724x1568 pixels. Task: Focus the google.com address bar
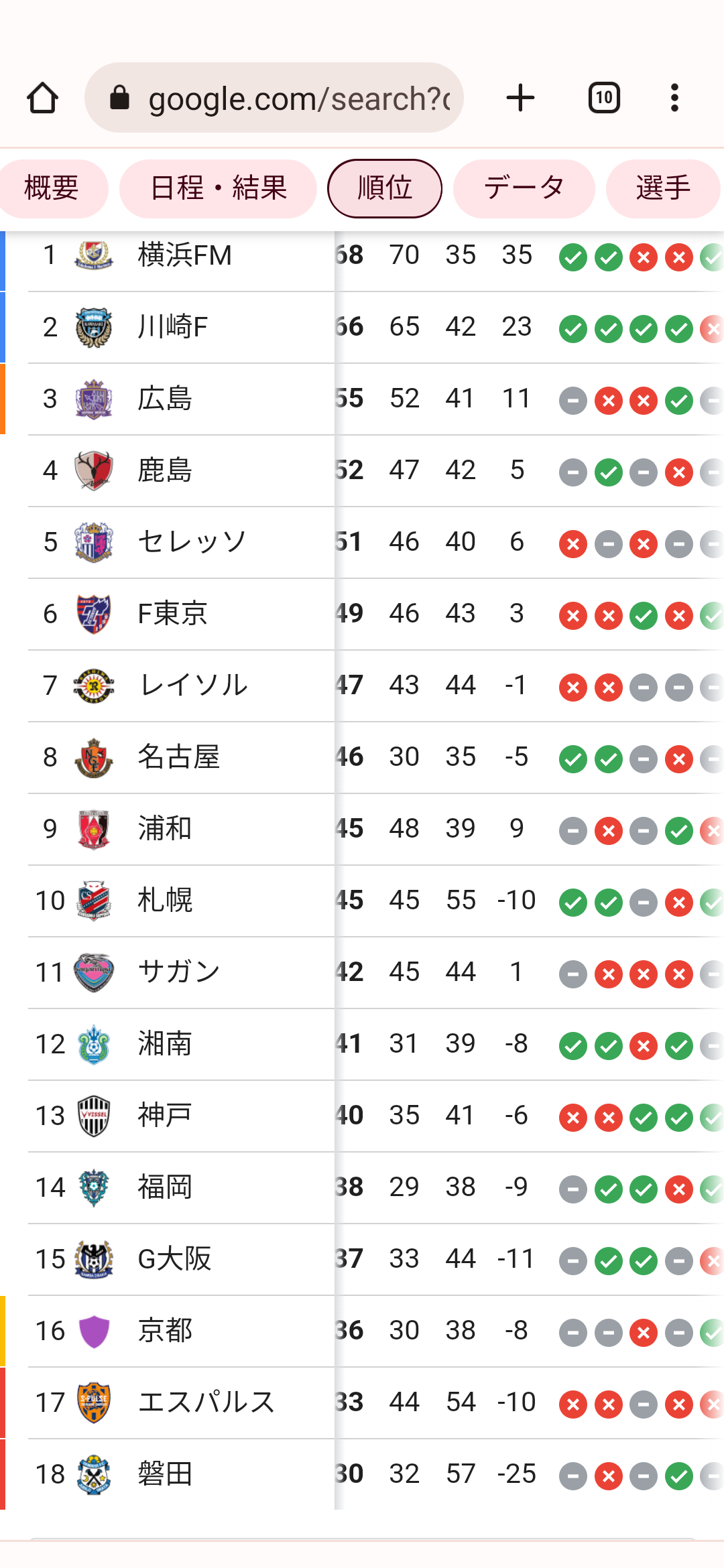(274, 98)
